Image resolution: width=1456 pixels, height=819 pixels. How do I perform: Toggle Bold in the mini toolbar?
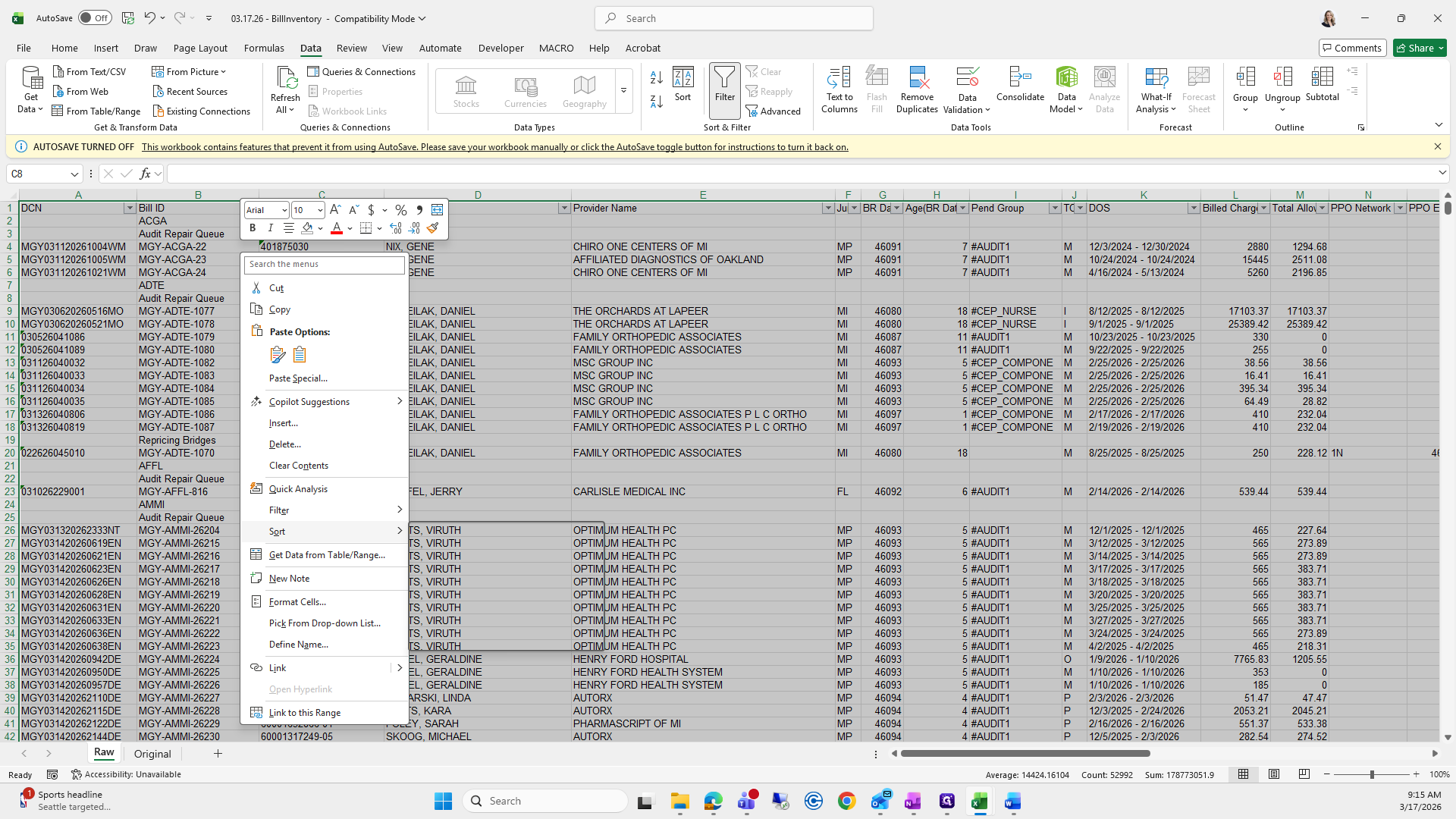tap(253, 228)
